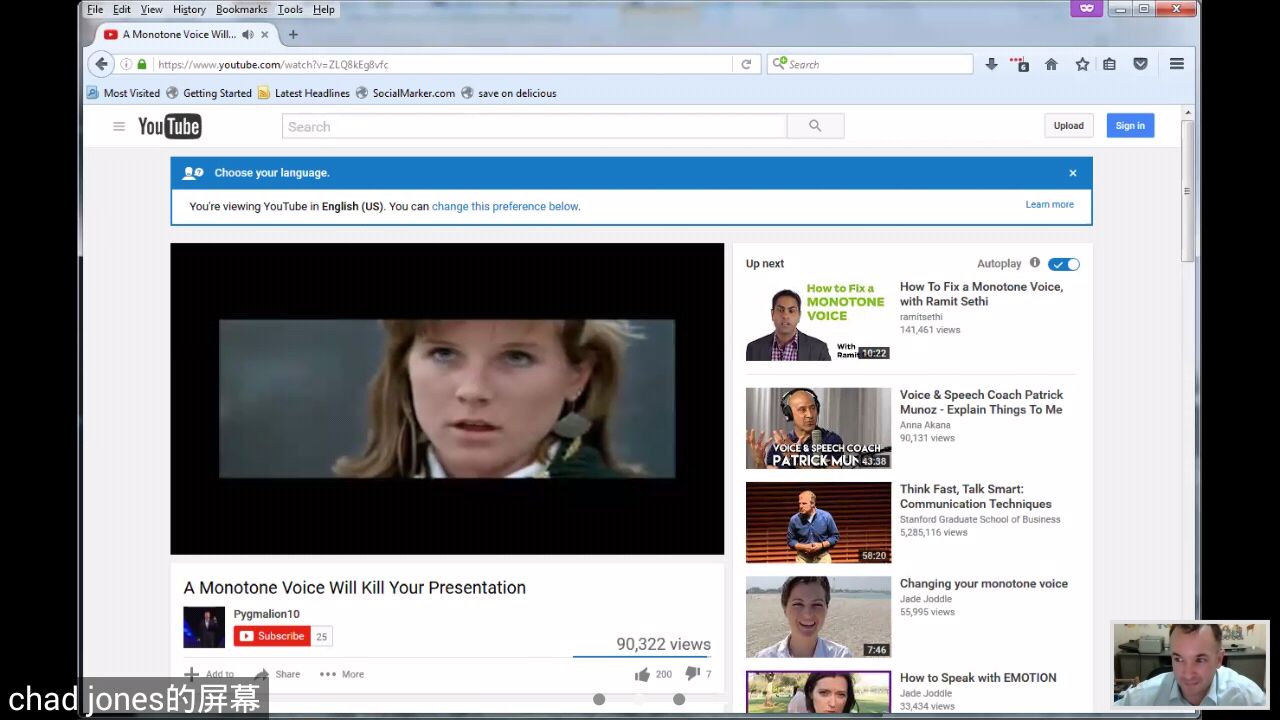
Task: Turn off the Autoplay switch
Action: coord(1064,264)
